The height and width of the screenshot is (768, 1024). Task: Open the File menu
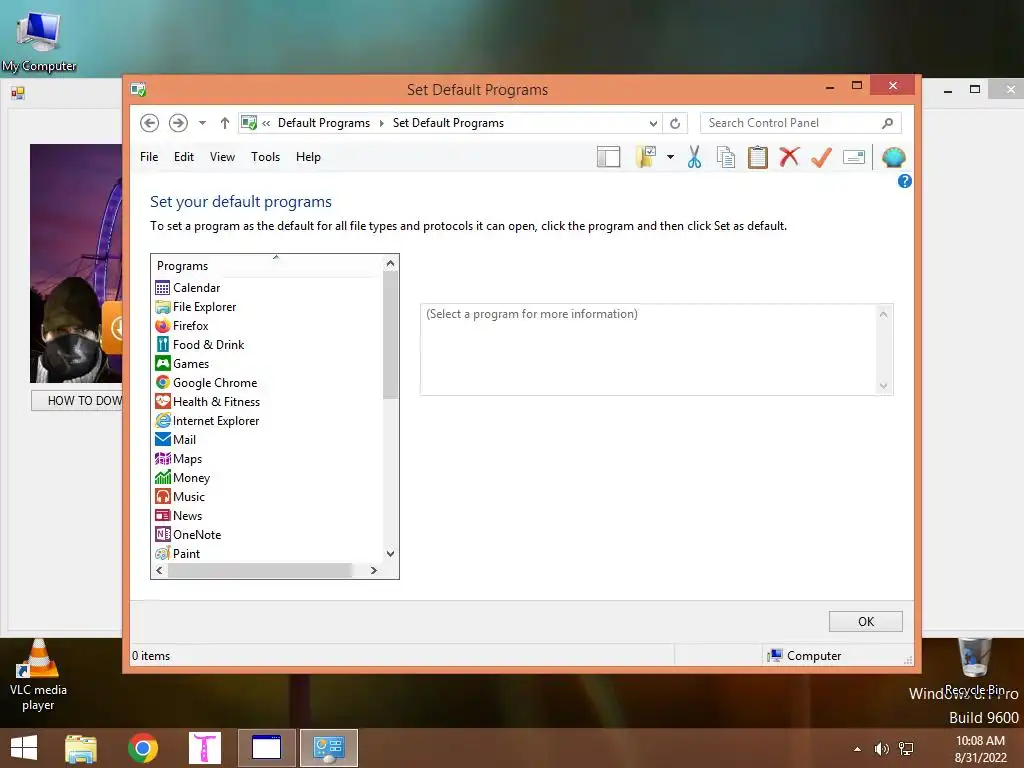(x=149, y=157)
